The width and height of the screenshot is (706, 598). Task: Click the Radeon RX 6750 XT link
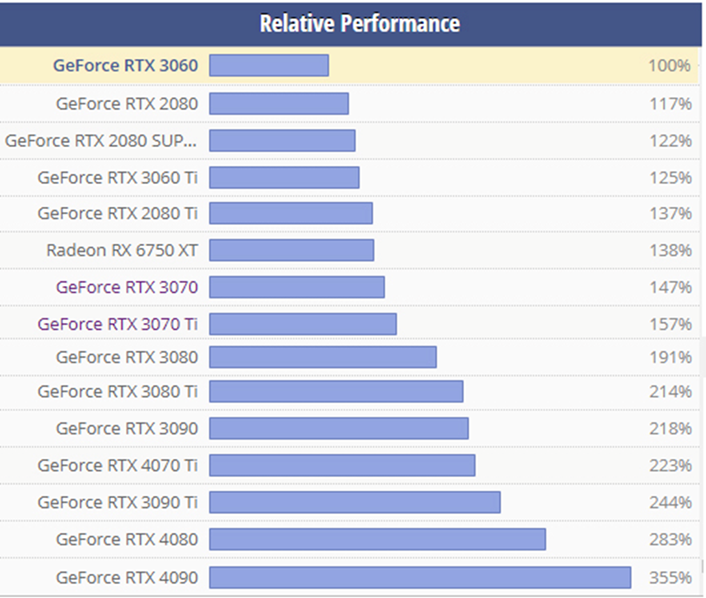[x=122, y=250]
